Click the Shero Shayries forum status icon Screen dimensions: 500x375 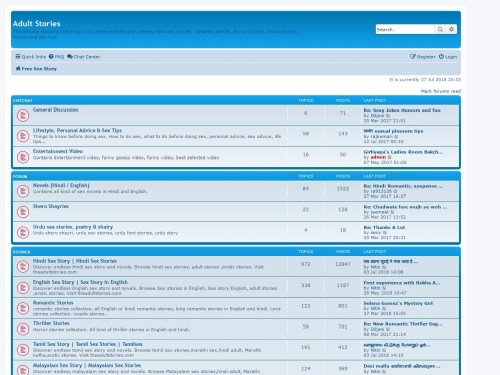pyautogui.click(x=23, y=212)
